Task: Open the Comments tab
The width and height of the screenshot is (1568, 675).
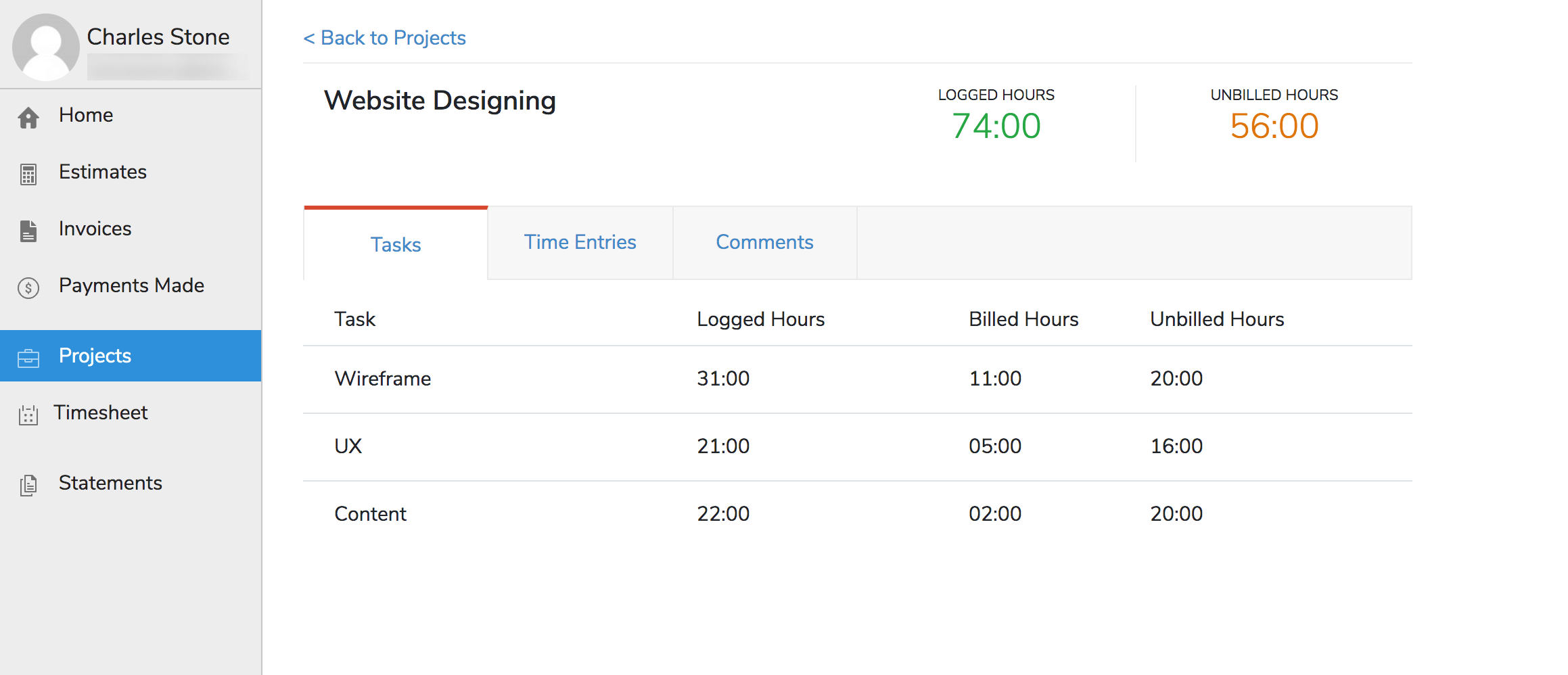Action: pos(764,242)
